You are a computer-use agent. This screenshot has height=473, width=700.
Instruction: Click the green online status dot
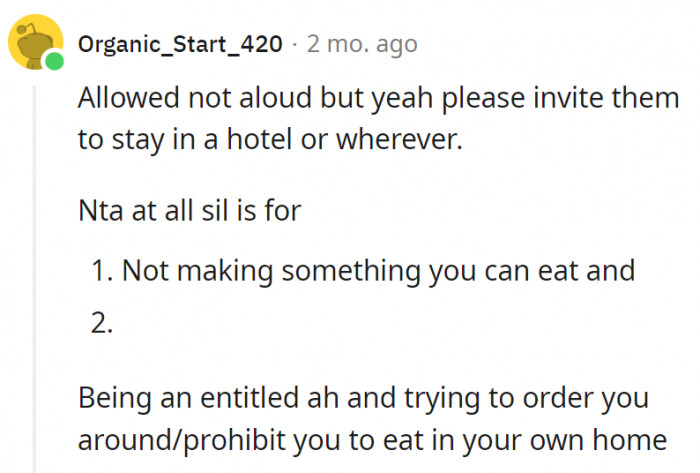[53, 62]
